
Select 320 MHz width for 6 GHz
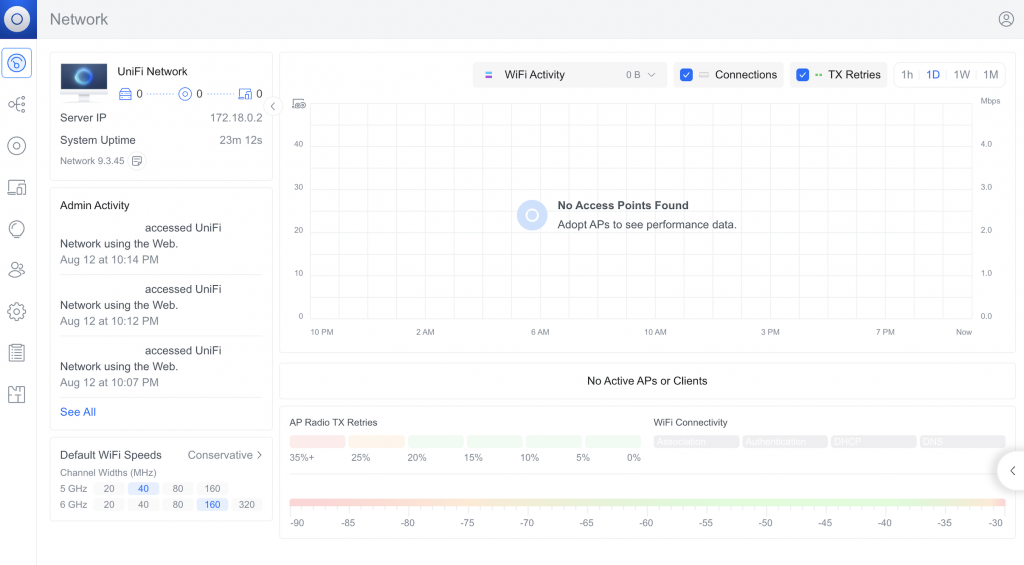pyautogui.click(x=246, y=504)
